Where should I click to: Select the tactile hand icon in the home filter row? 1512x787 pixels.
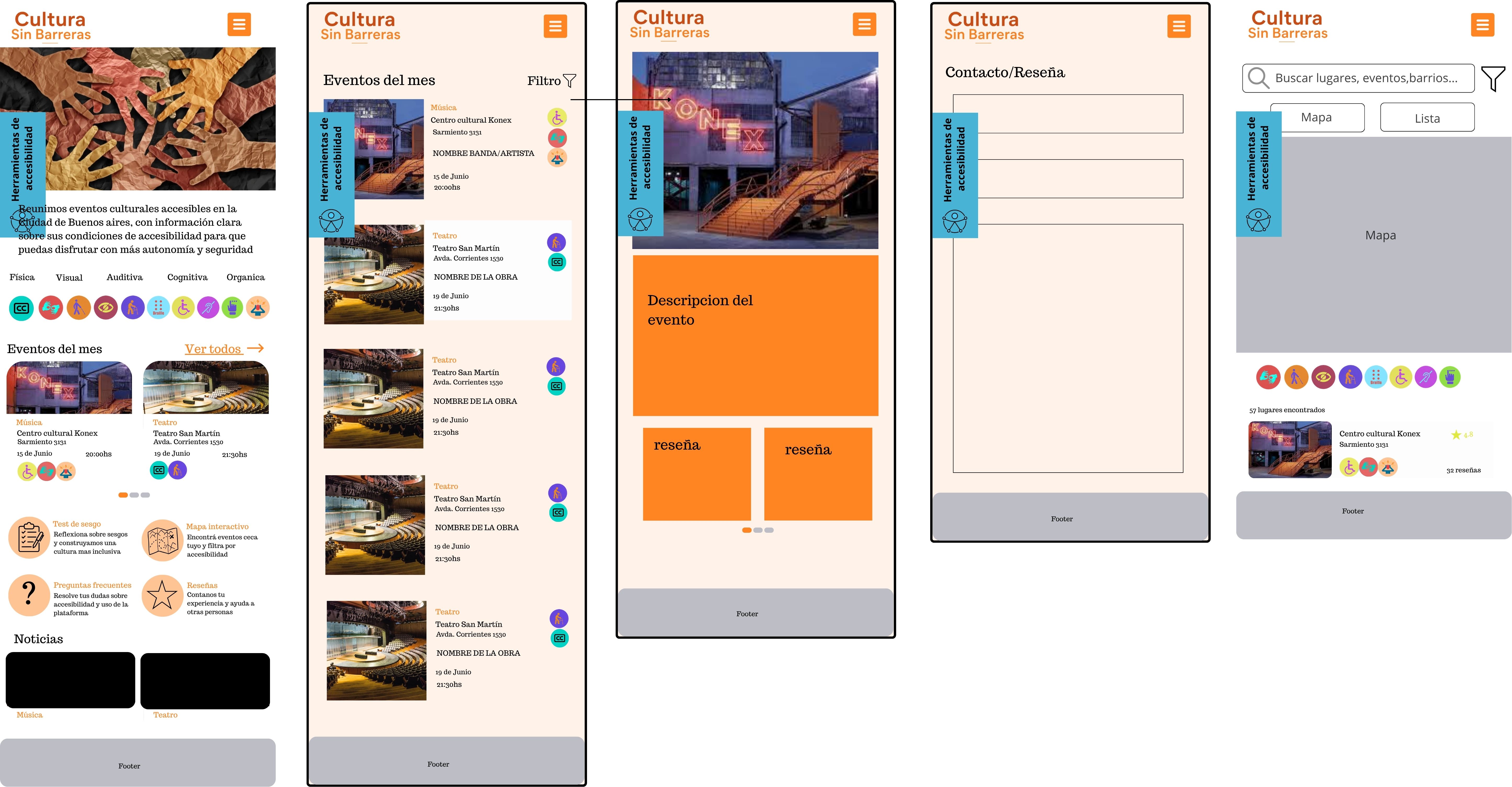pyautogui.click(x=233, y=307)
